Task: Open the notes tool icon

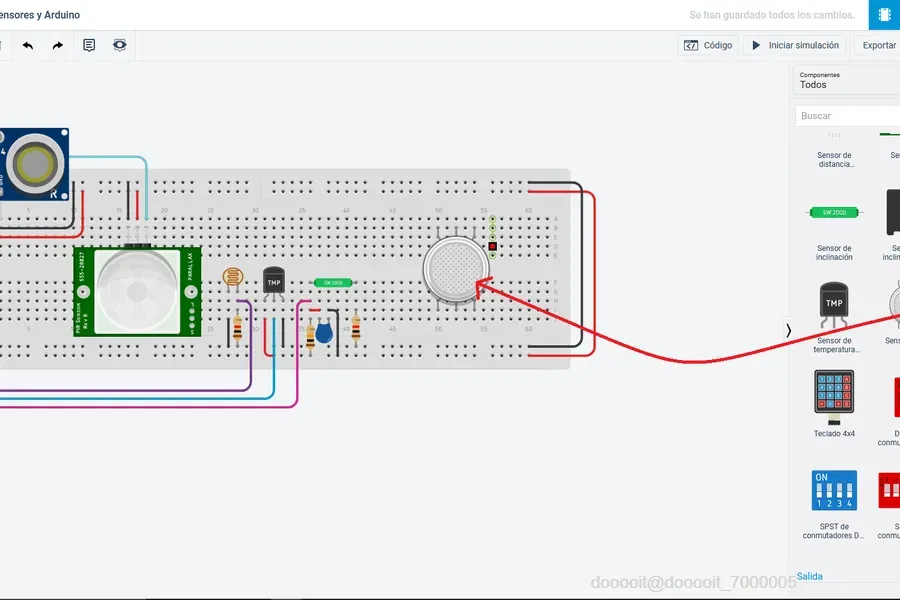Action: point(89,45)
